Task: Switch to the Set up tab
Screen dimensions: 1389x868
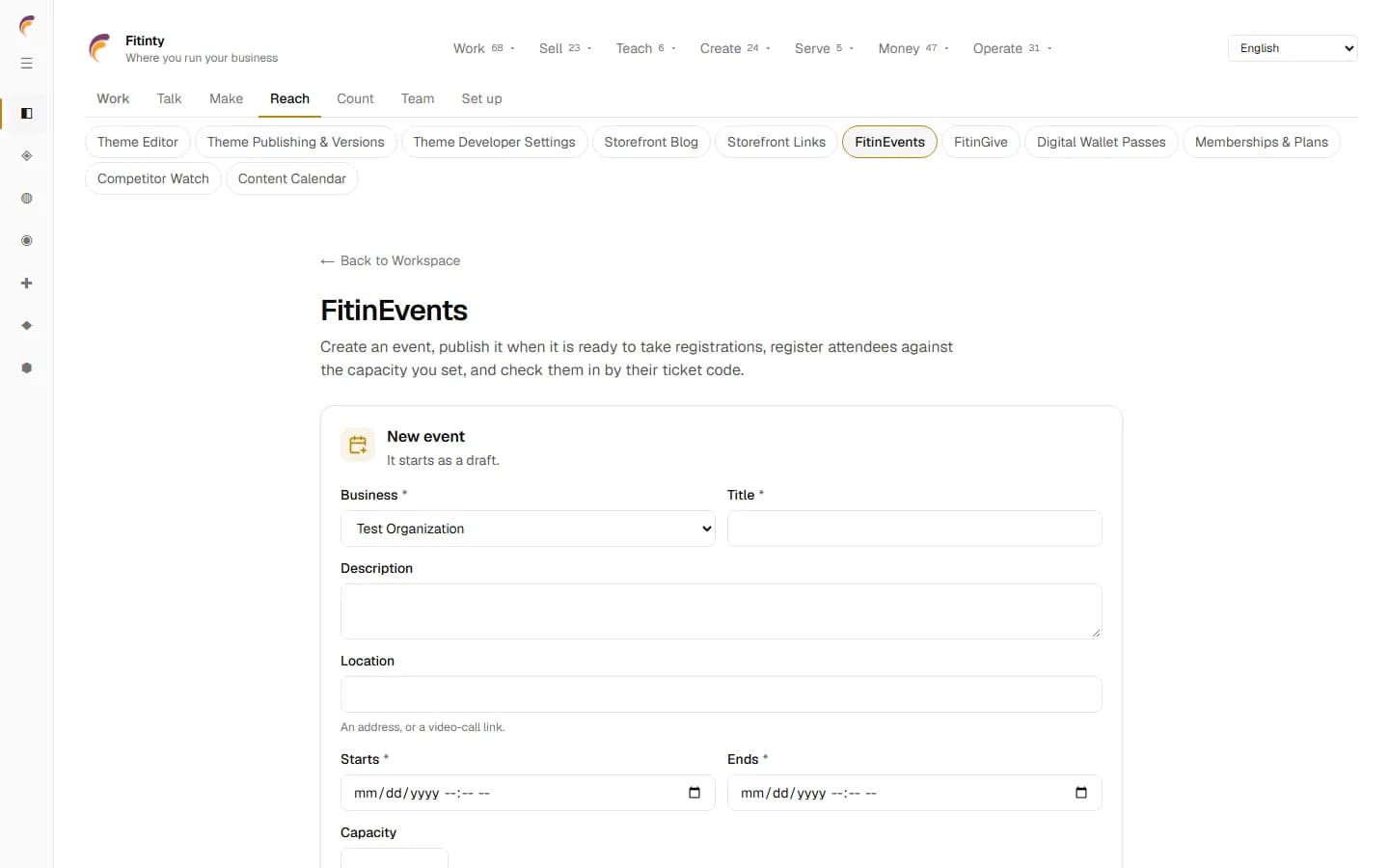Action: pyautogui.click(x=481, y=98)
